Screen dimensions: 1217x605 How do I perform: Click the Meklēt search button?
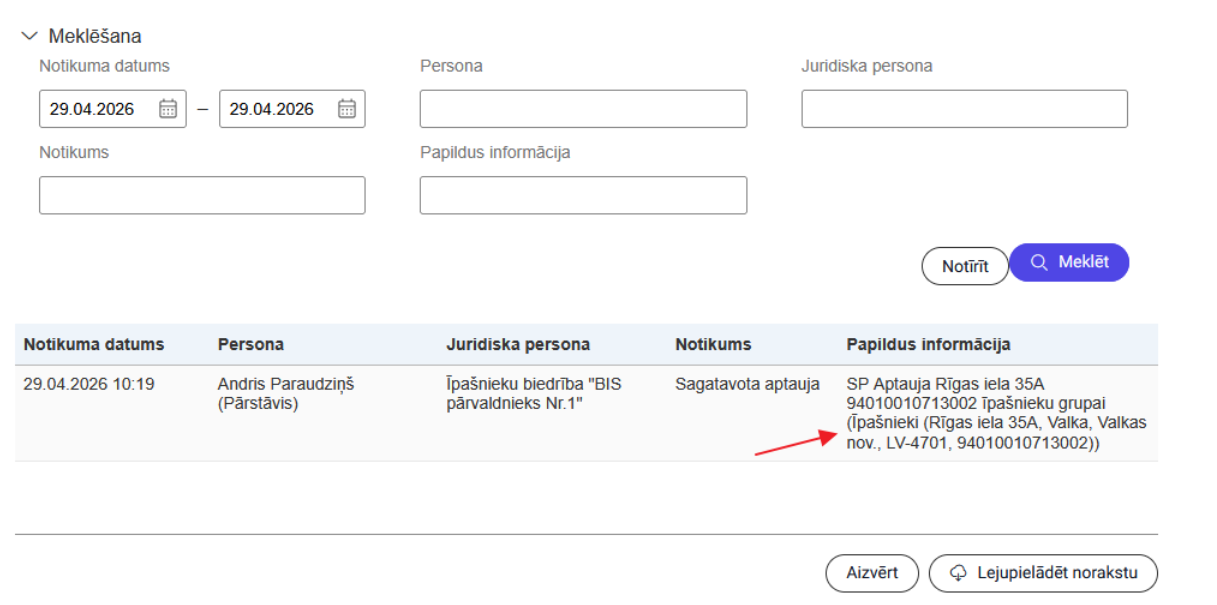(x=1069, y=262)
